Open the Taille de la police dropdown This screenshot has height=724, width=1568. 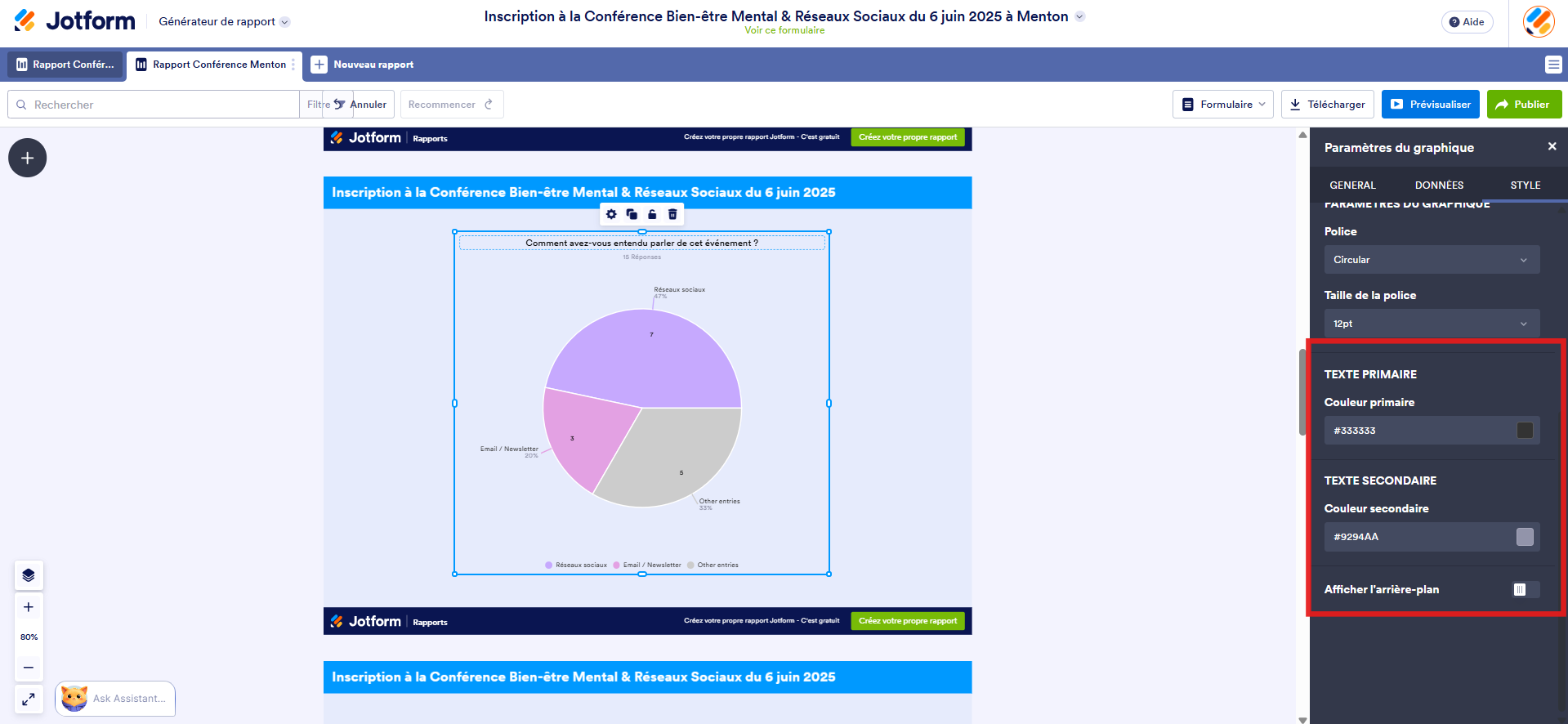1432,324
